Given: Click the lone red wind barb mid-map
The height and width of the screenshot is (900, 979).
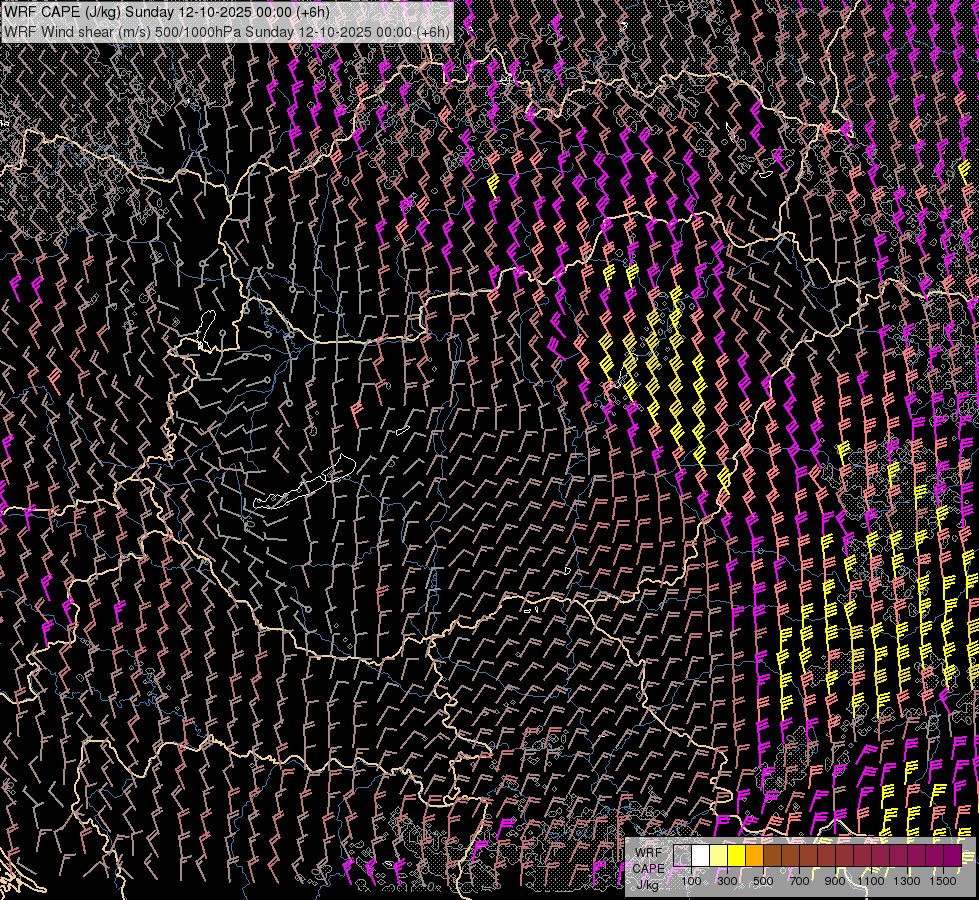Looking at the screenshot, I should [357, 410].
